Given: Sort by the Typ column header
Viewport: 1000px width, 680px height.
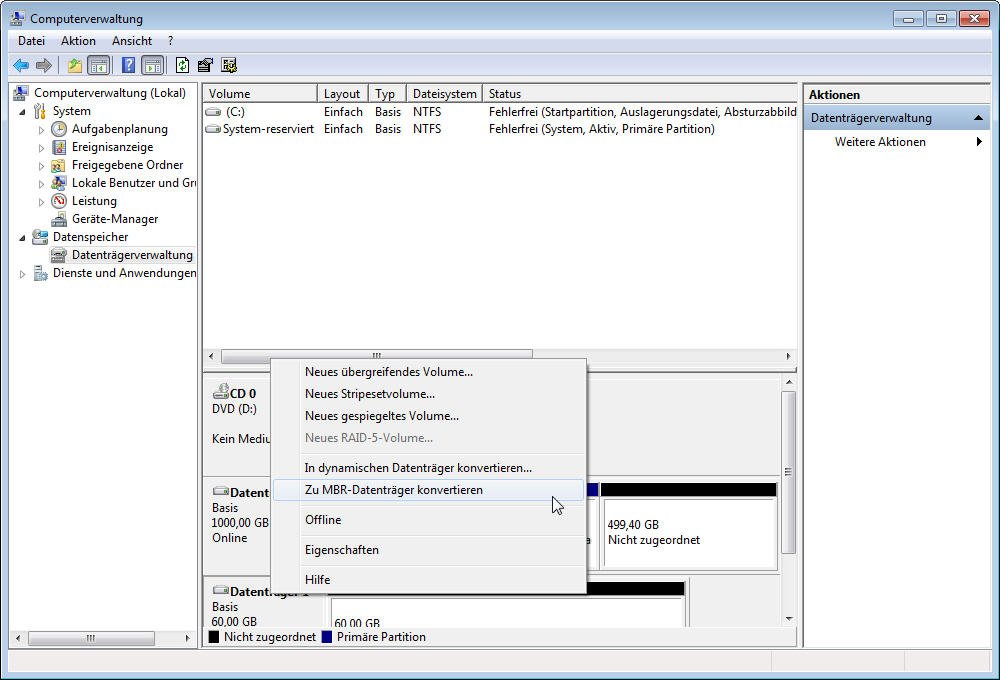Looking at the screenshot, I should click(387, 94).
